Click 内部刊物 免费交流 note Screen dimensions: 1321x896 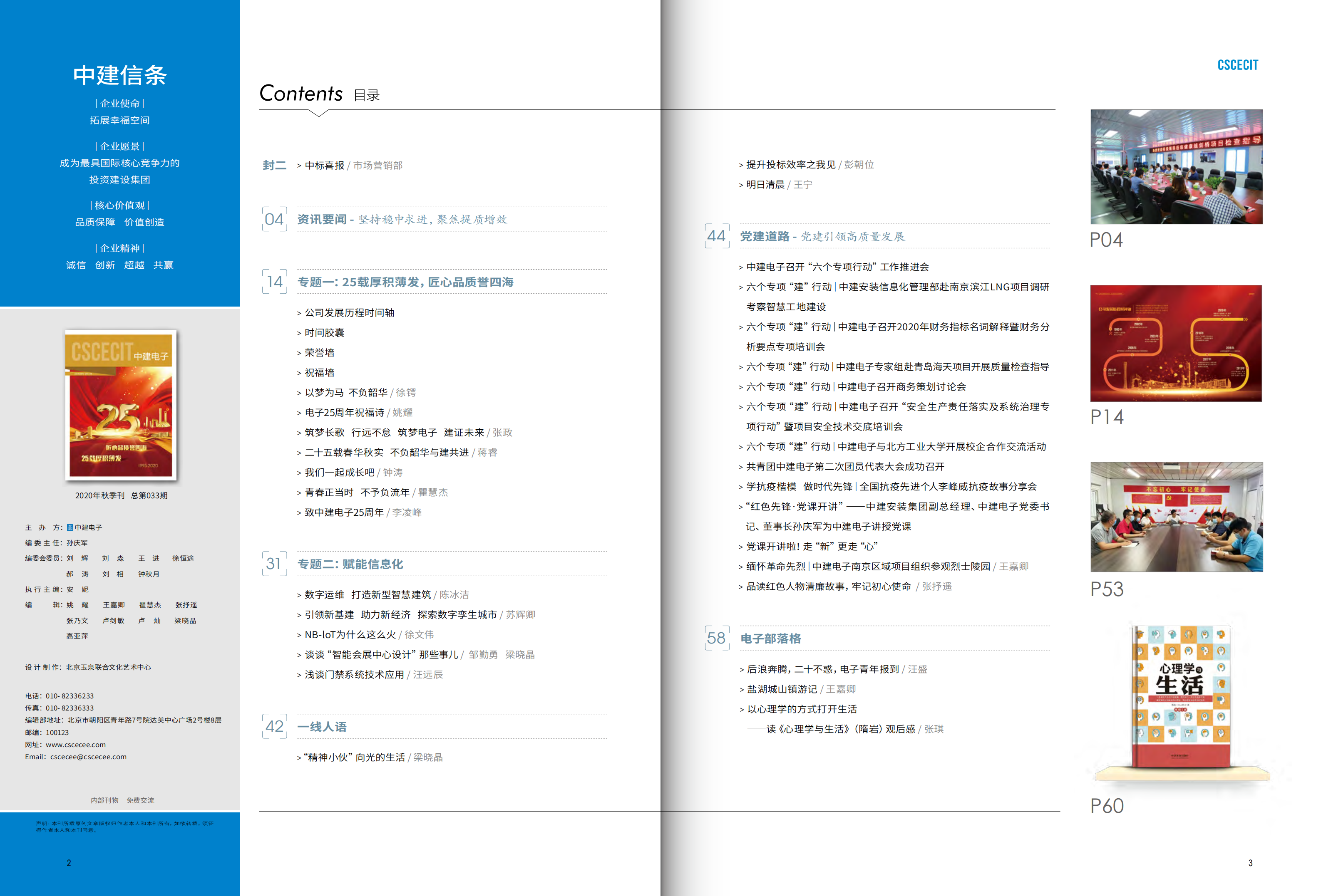(x=122, y=800)
